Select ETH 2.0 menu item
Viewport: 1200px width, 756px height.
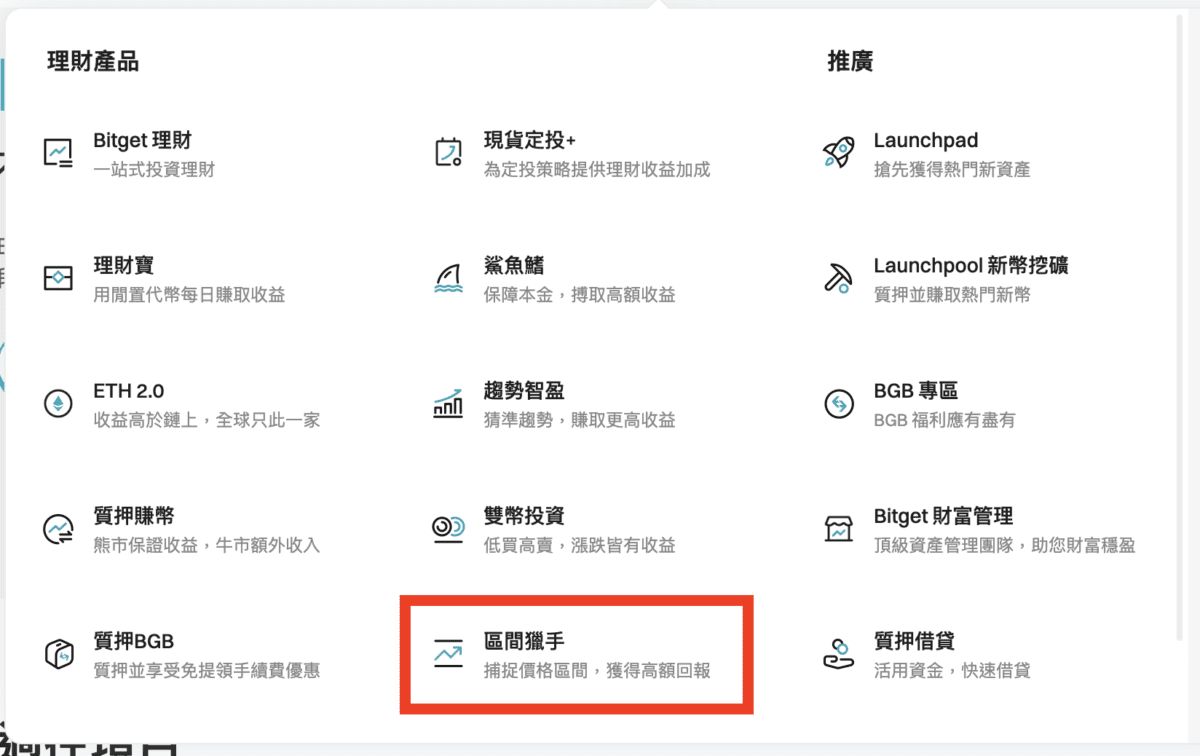point(129,391)
